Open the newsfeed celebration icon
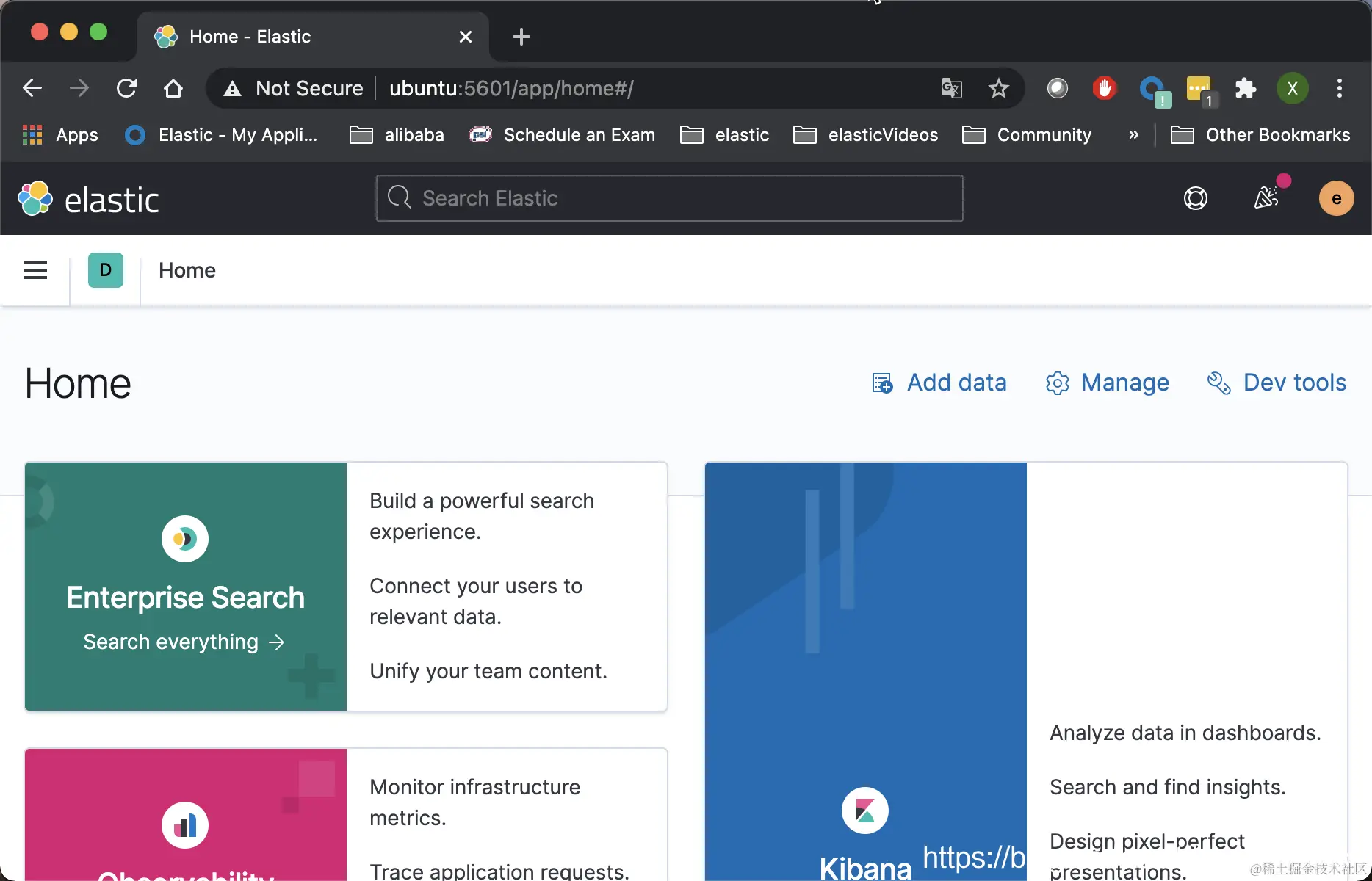Image resolution: width=1372 pixels, height=881 pixels. coord(1266,197)
